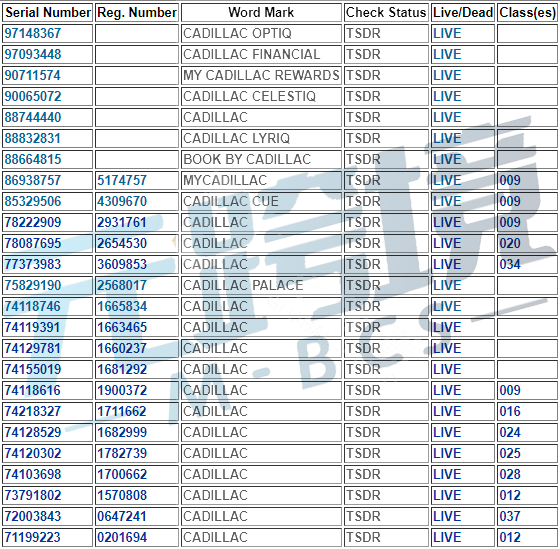Select class 016 link for serial 74218327

(x=510, y=411)
